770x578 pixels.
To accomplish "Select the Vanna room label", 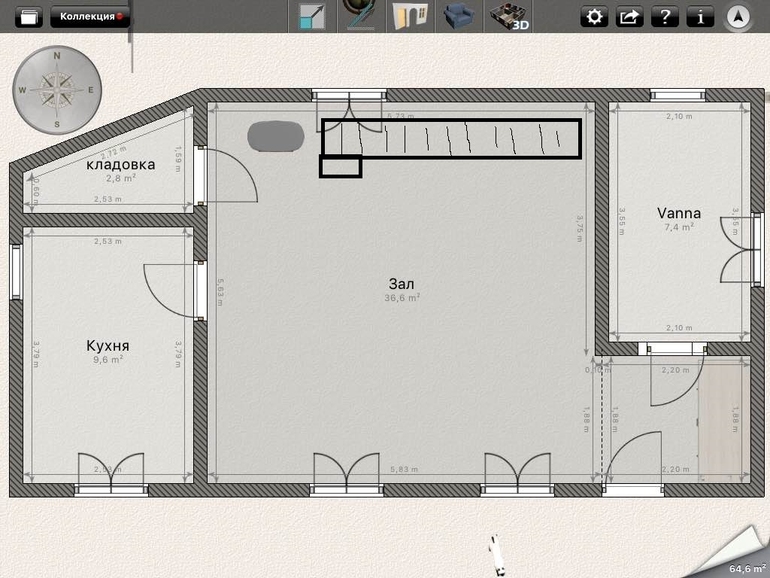I will pyautogui.click(x=678, y=213).
